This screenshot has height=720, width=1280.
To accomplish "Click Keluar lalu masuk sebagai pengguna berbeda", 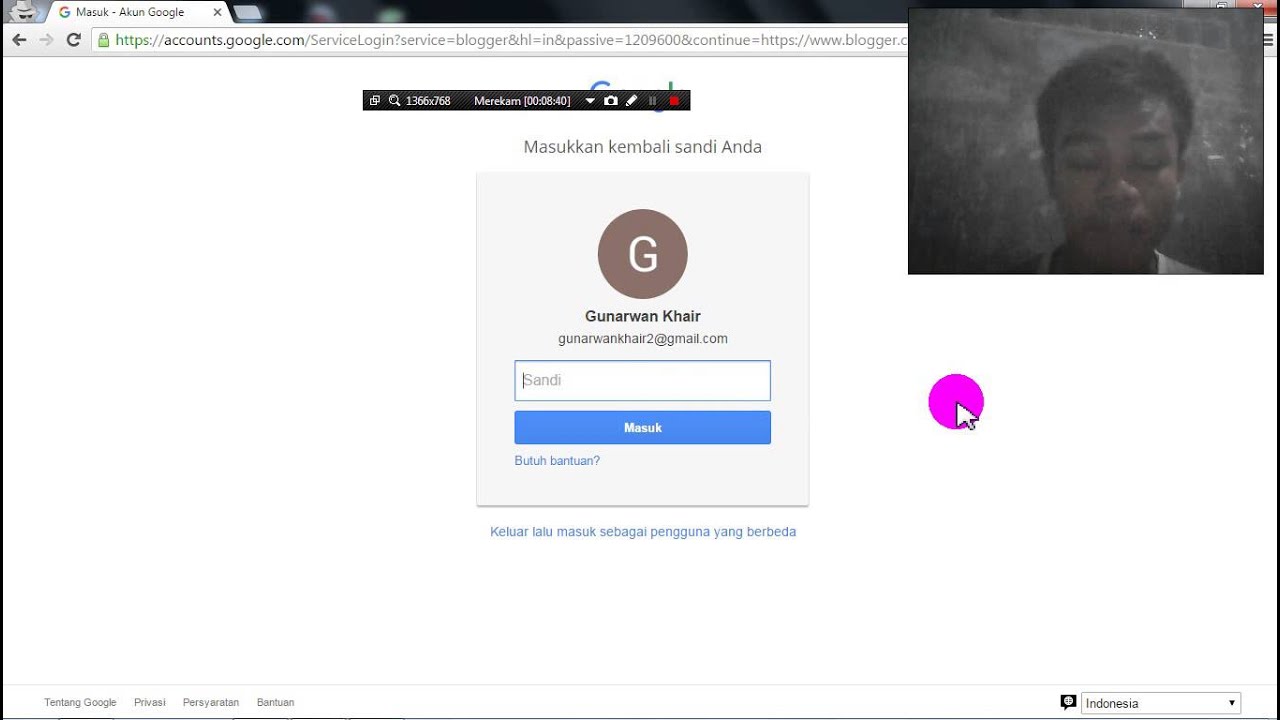I will pyautogui.click(x=643, y=532).
